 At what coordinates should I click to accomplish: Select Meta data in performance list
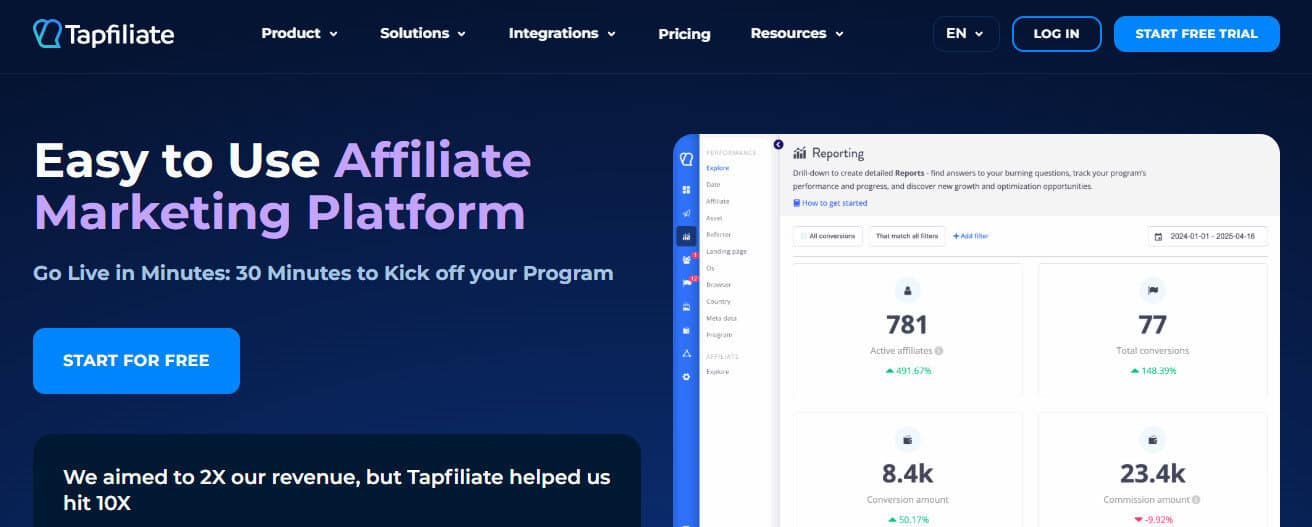click(721, 318)
